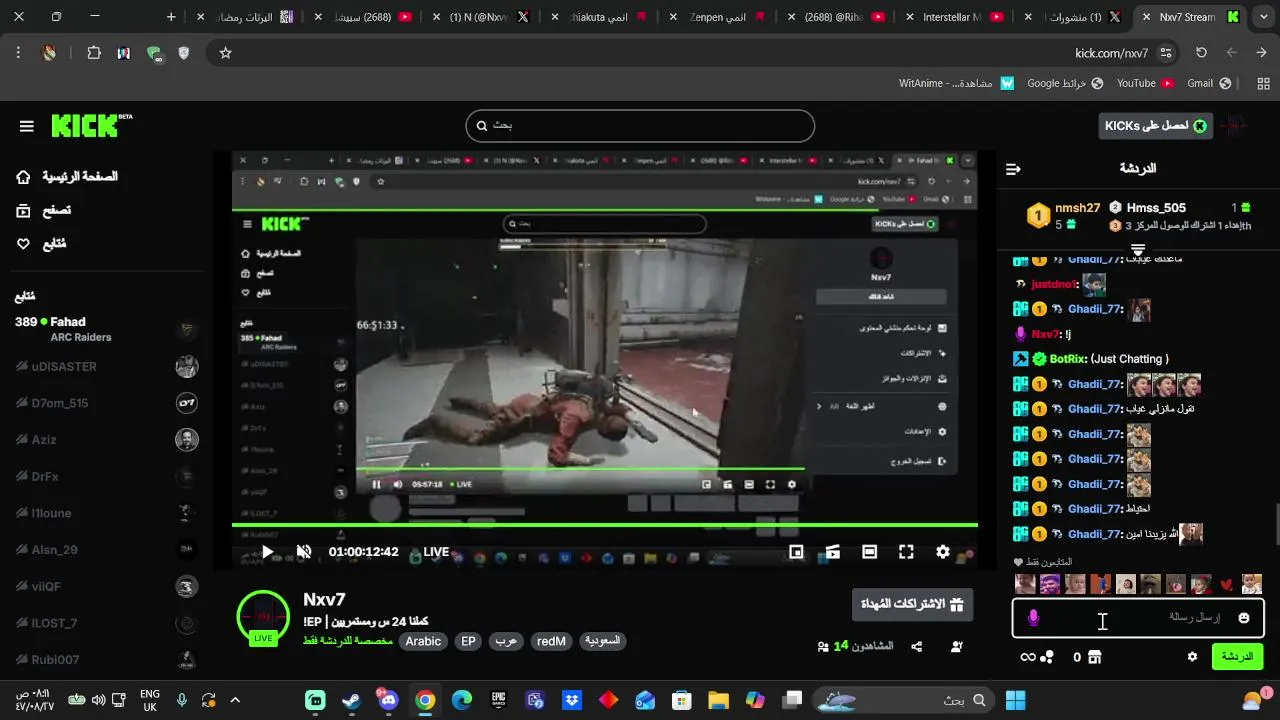1280x720 pixels.
Task: Select the السعودية tag
Action: pyautogui.click(x=603, y=642)
